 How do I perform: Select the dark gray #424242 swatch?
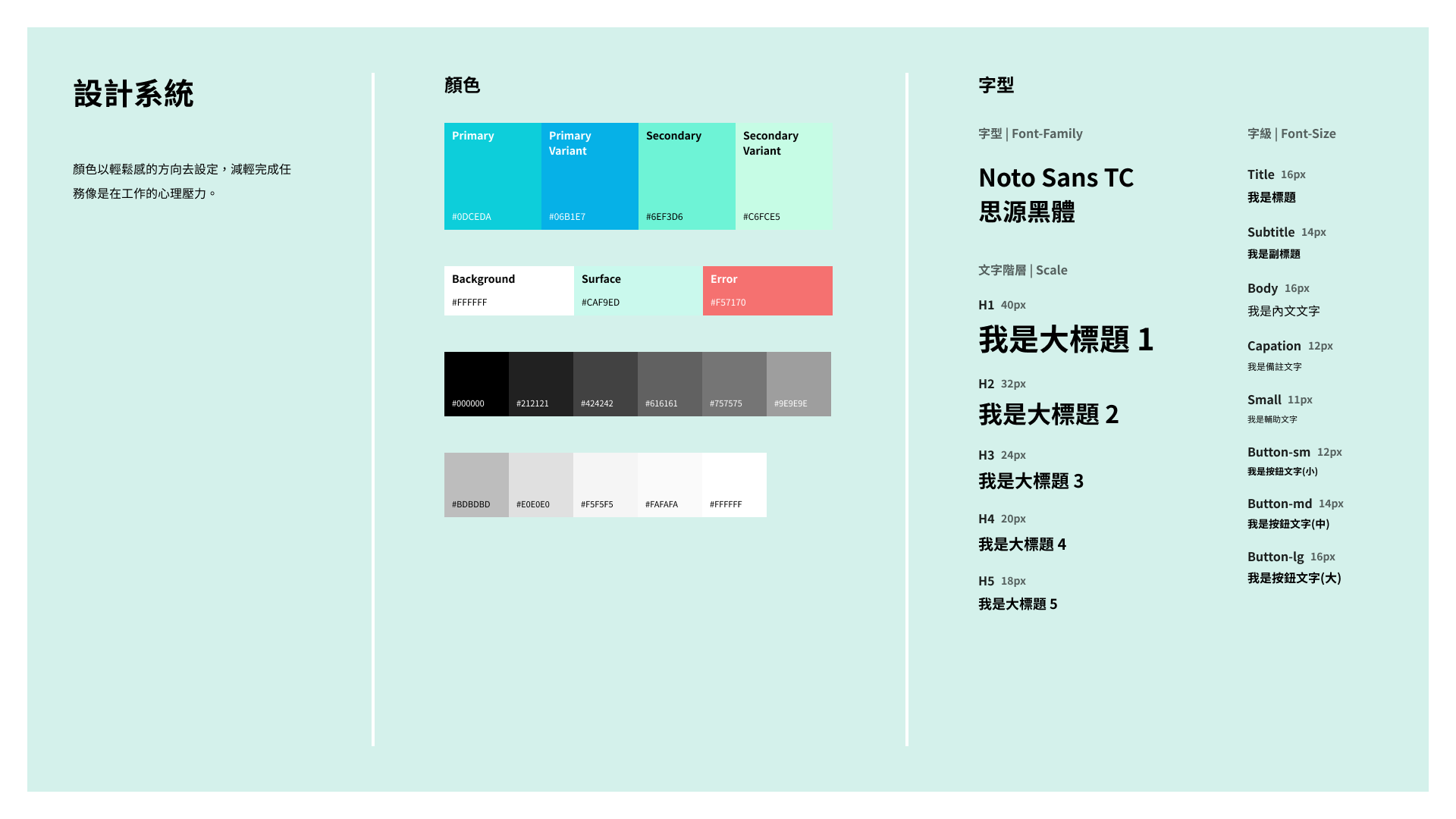(605, 383)
